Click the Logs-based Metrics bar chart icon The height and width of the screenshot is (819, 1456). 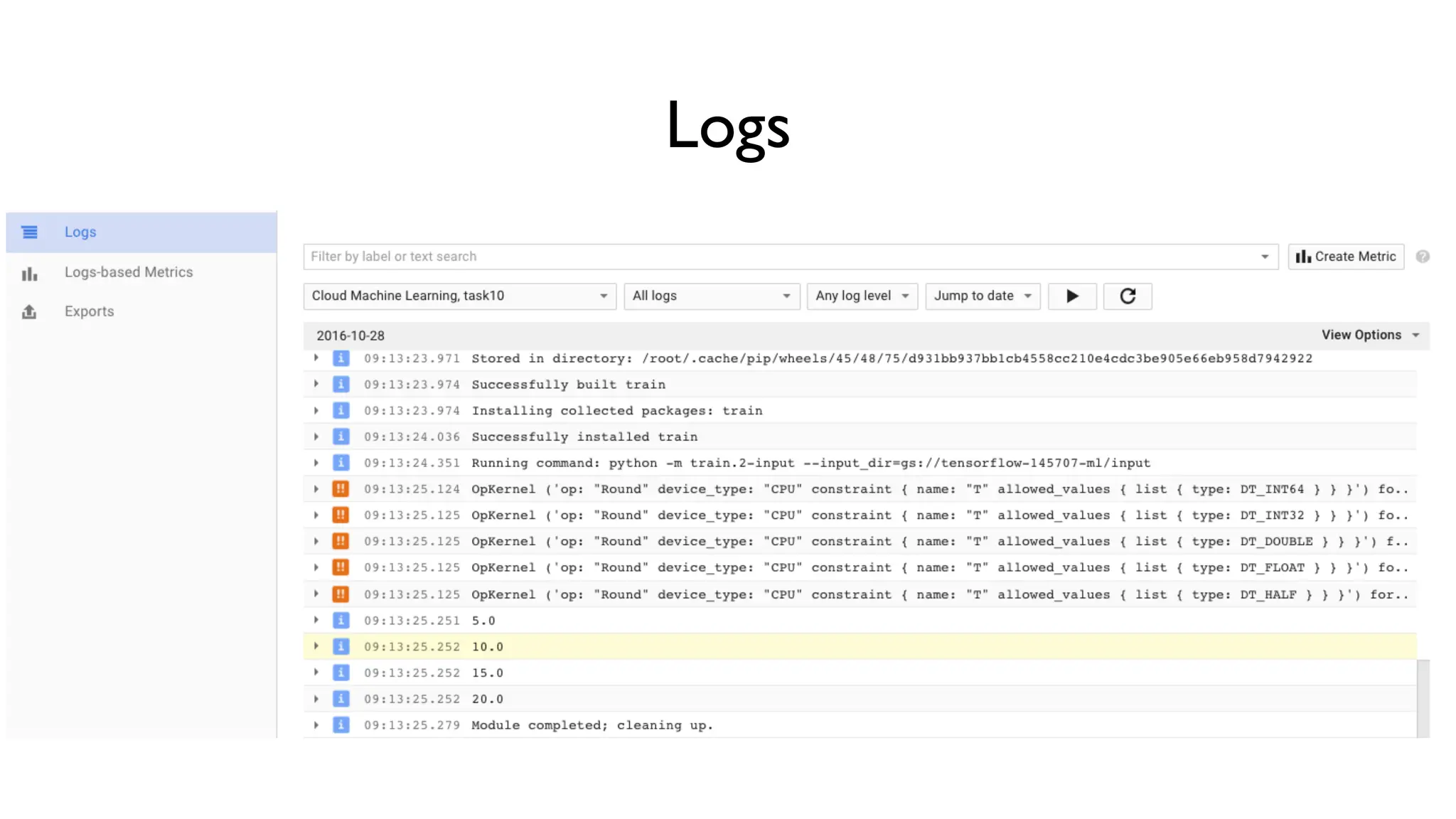29,274
